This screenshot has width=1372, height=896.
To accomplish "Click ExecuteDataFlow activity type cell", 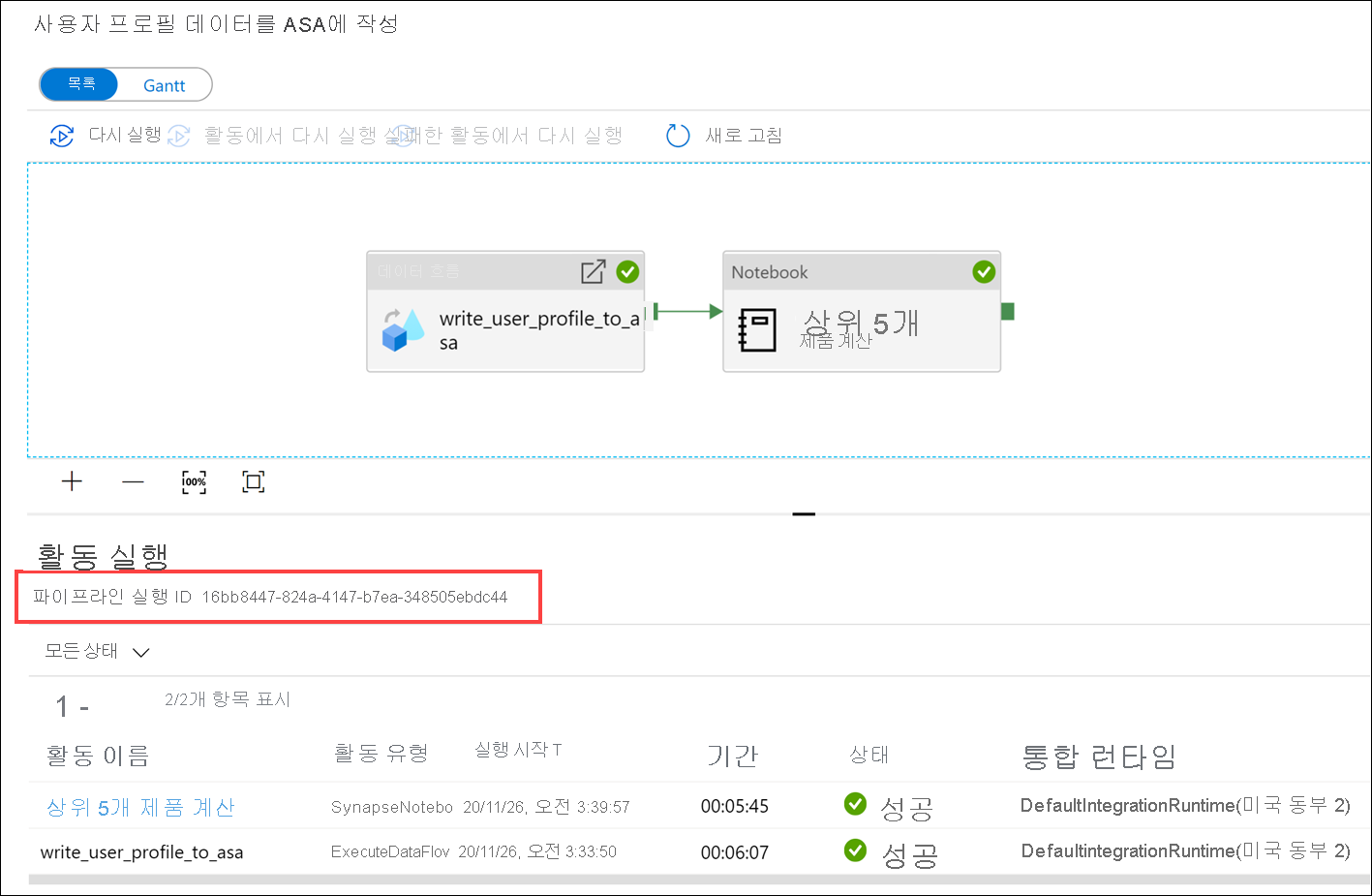I will coord(390,851).
